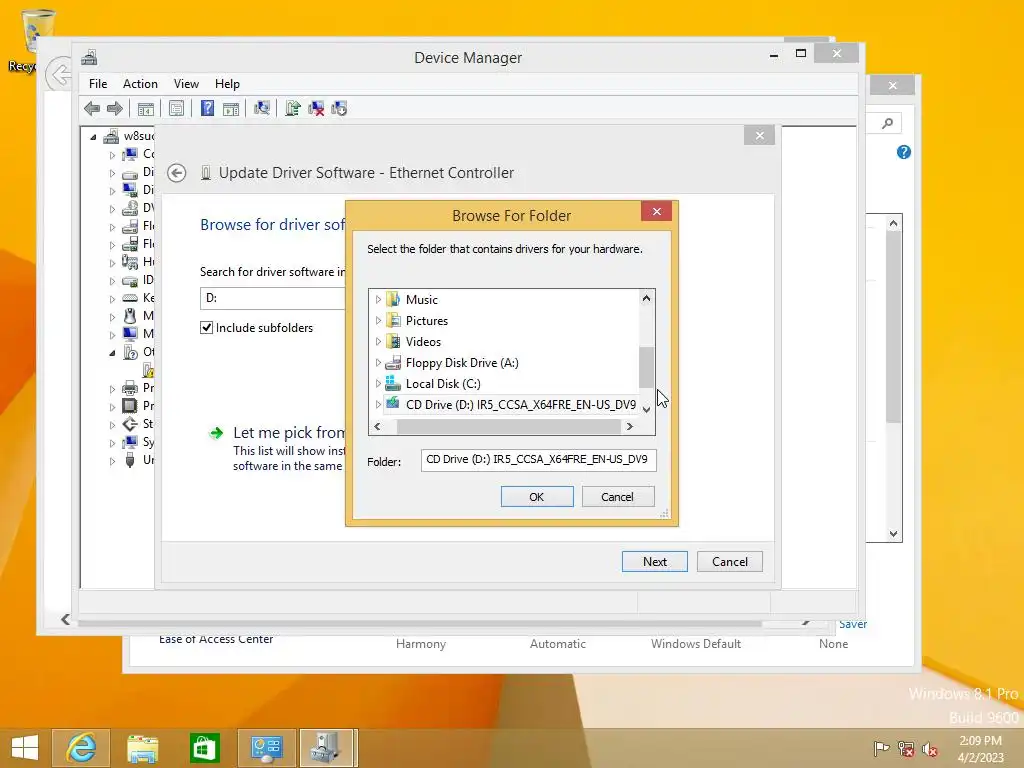Viewport: 1024px width, 768px height.
Task: Open the View menu in Device Manager
Action: [x=186, y=84]
